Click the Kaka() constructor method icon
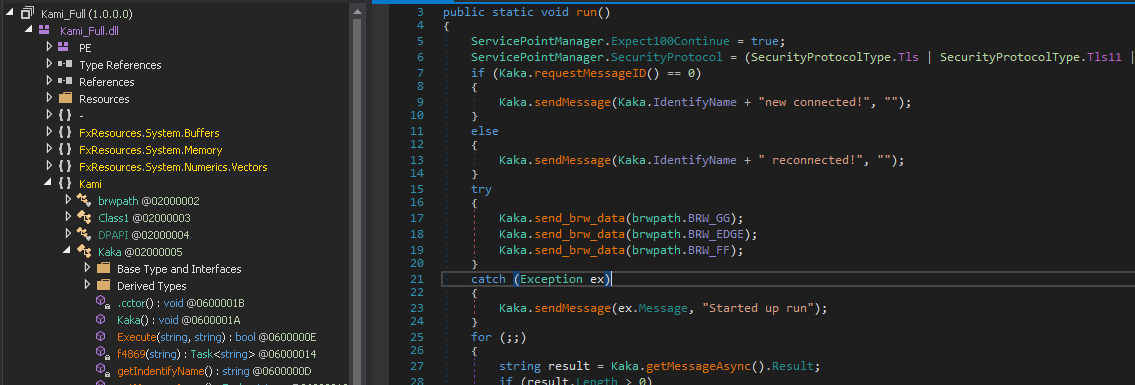1135x385 pixels. click(x=101, y=319)
